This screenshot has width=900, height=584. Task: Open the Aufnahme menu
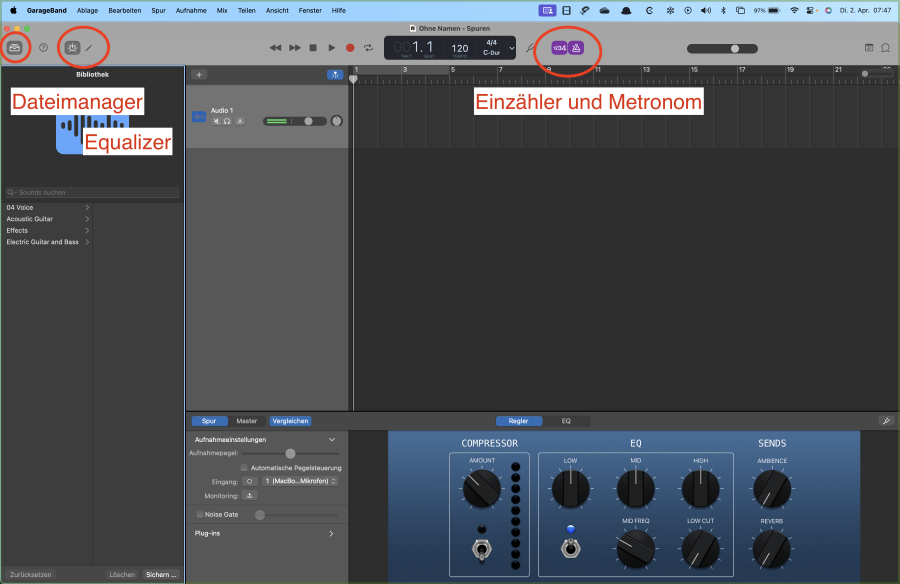pyautogui.click(x=190, y=9)
